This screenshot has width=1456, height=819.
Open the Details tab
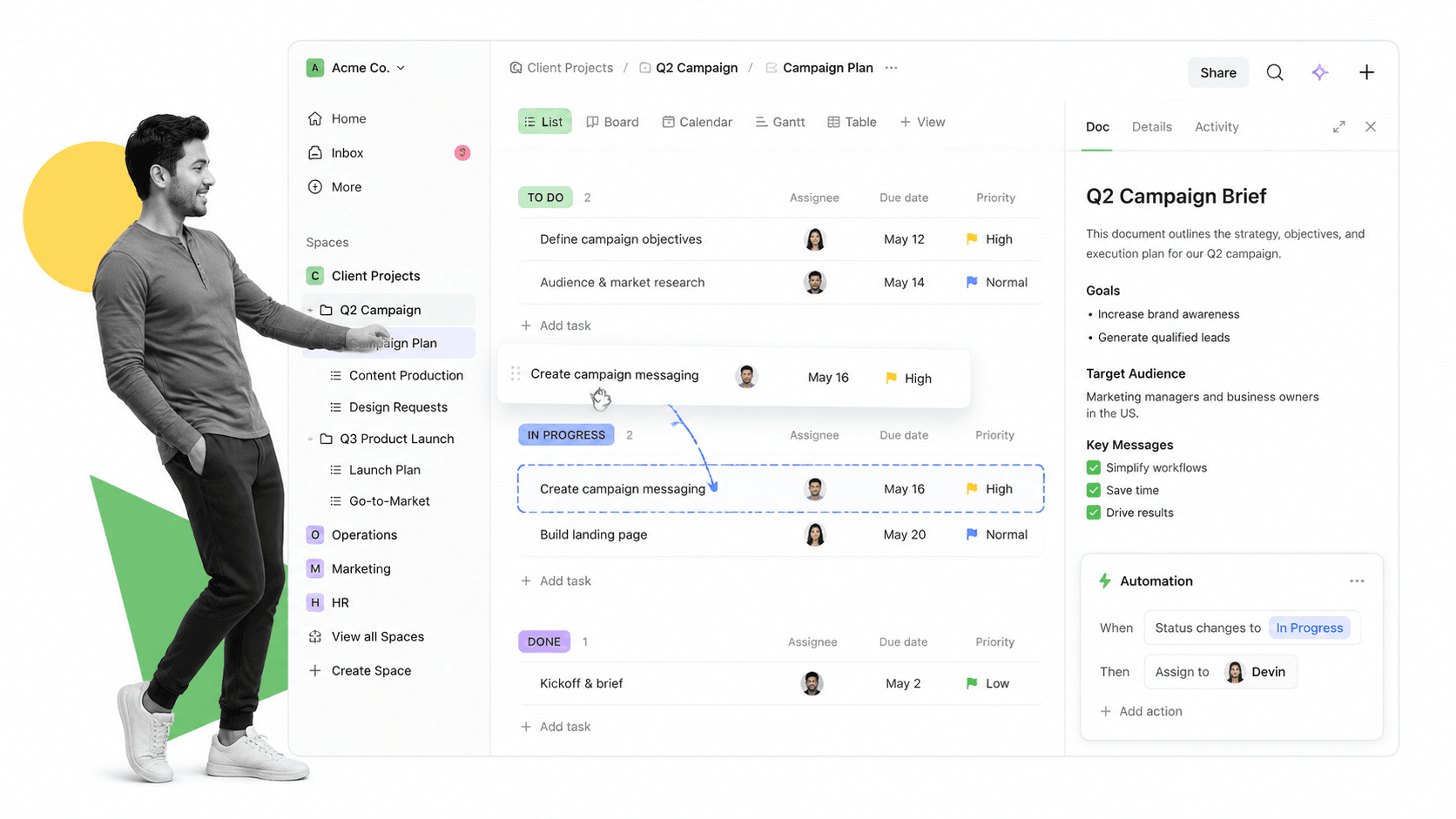1151,127
